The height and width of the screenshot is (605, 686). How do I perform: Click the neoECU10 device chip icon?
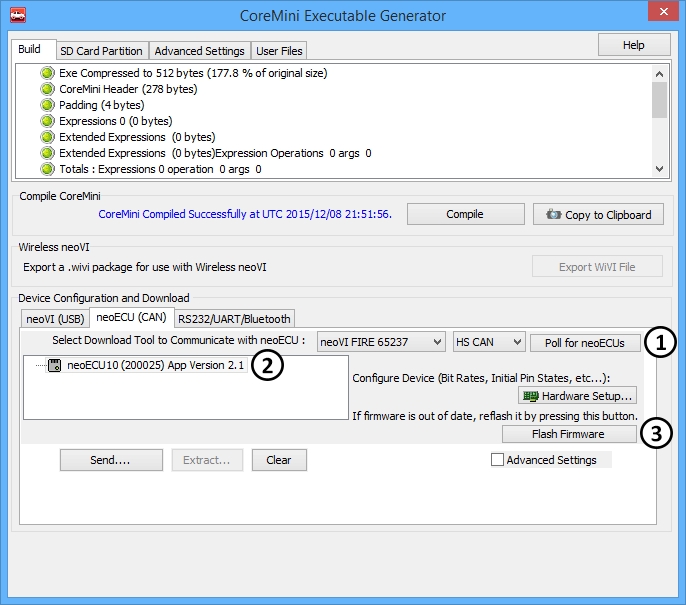55,366
